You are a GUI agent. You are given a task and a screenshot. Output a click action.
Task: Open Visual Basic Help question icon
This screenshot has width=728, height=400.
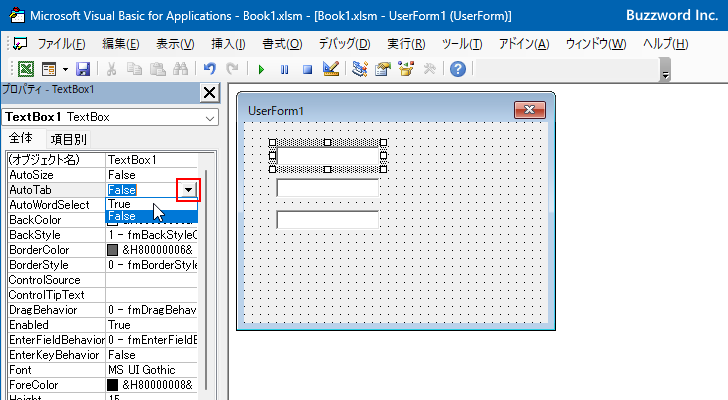click(x=458, y=69)
